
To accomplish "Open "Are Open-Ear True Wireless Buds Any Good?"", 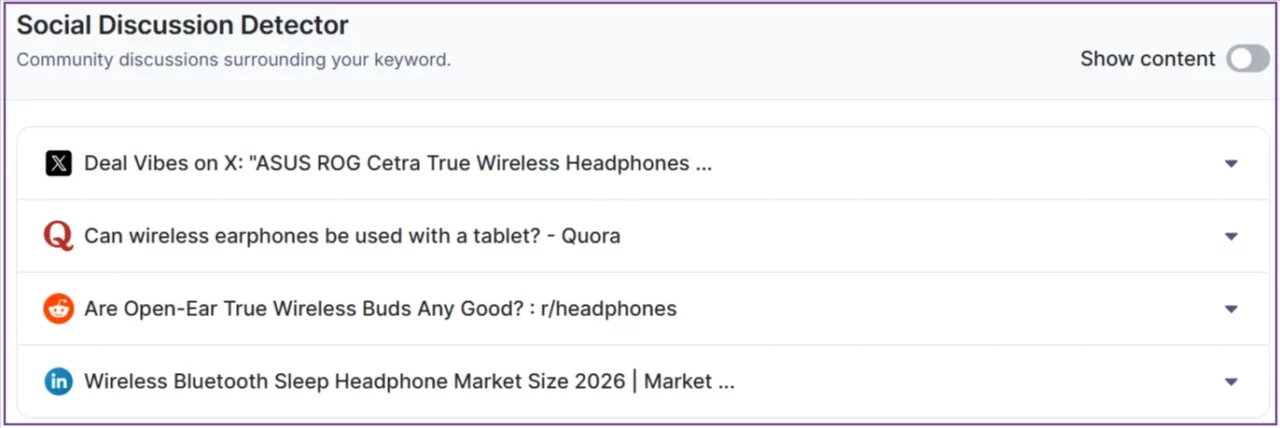I will click(x=304, y=309).
